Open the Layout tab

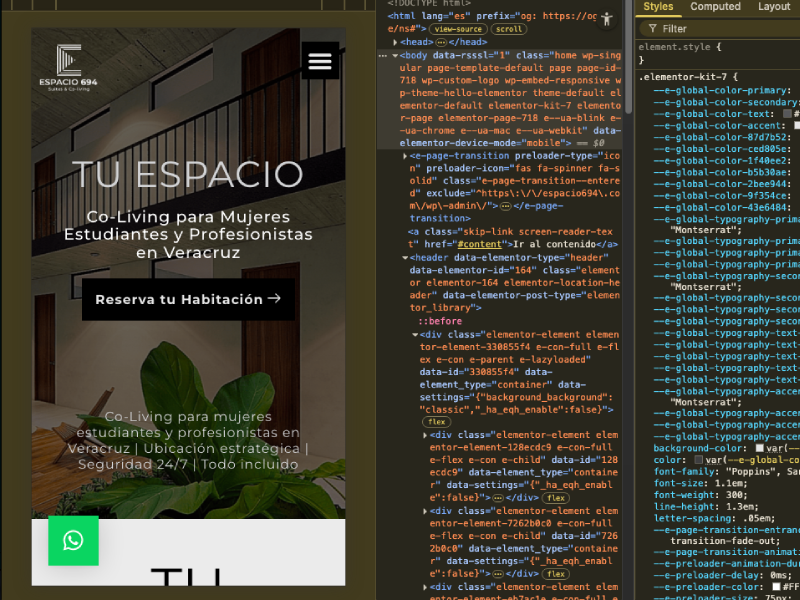point(773,7)
